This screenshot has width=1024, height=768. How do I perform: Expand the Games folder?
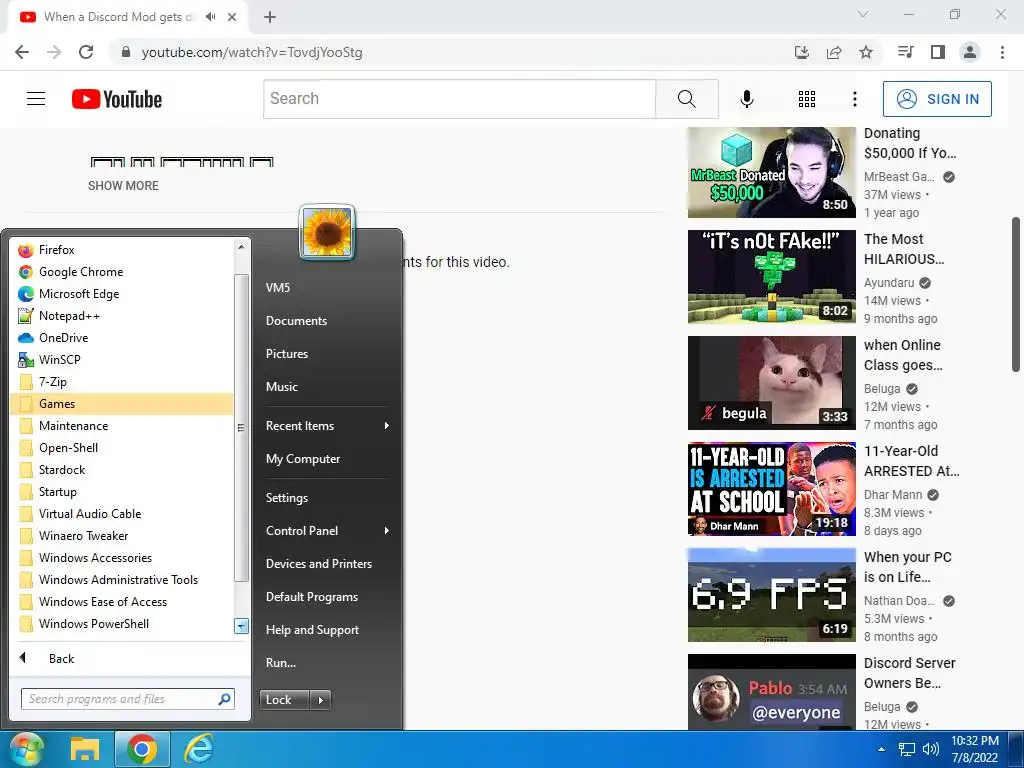(x=121, y=404)
